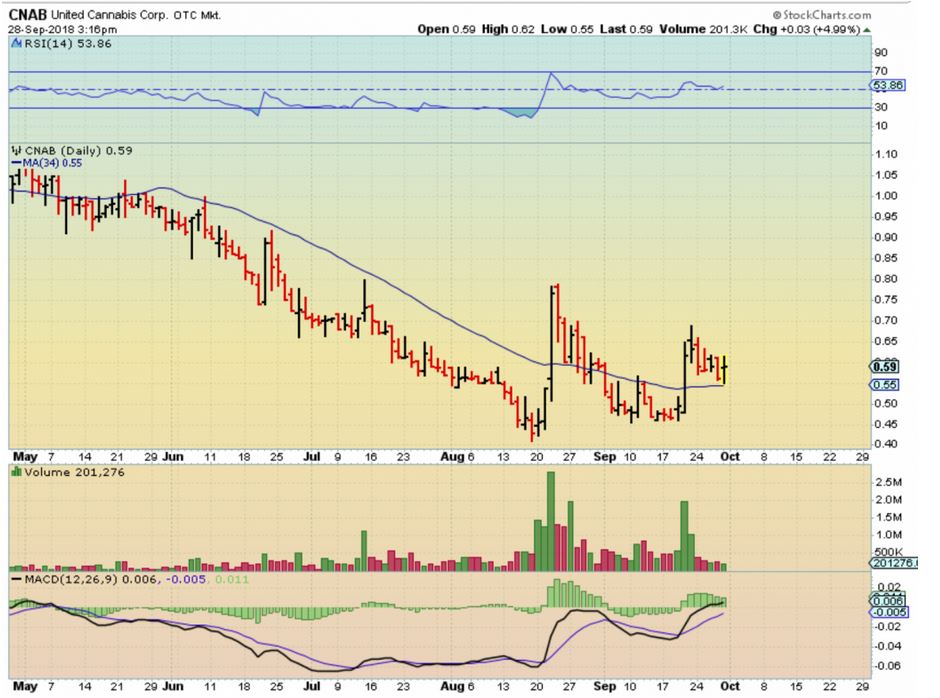Click the green volume bars icon
This screenshot has width=940, height=698.
[x=17, y=472]
